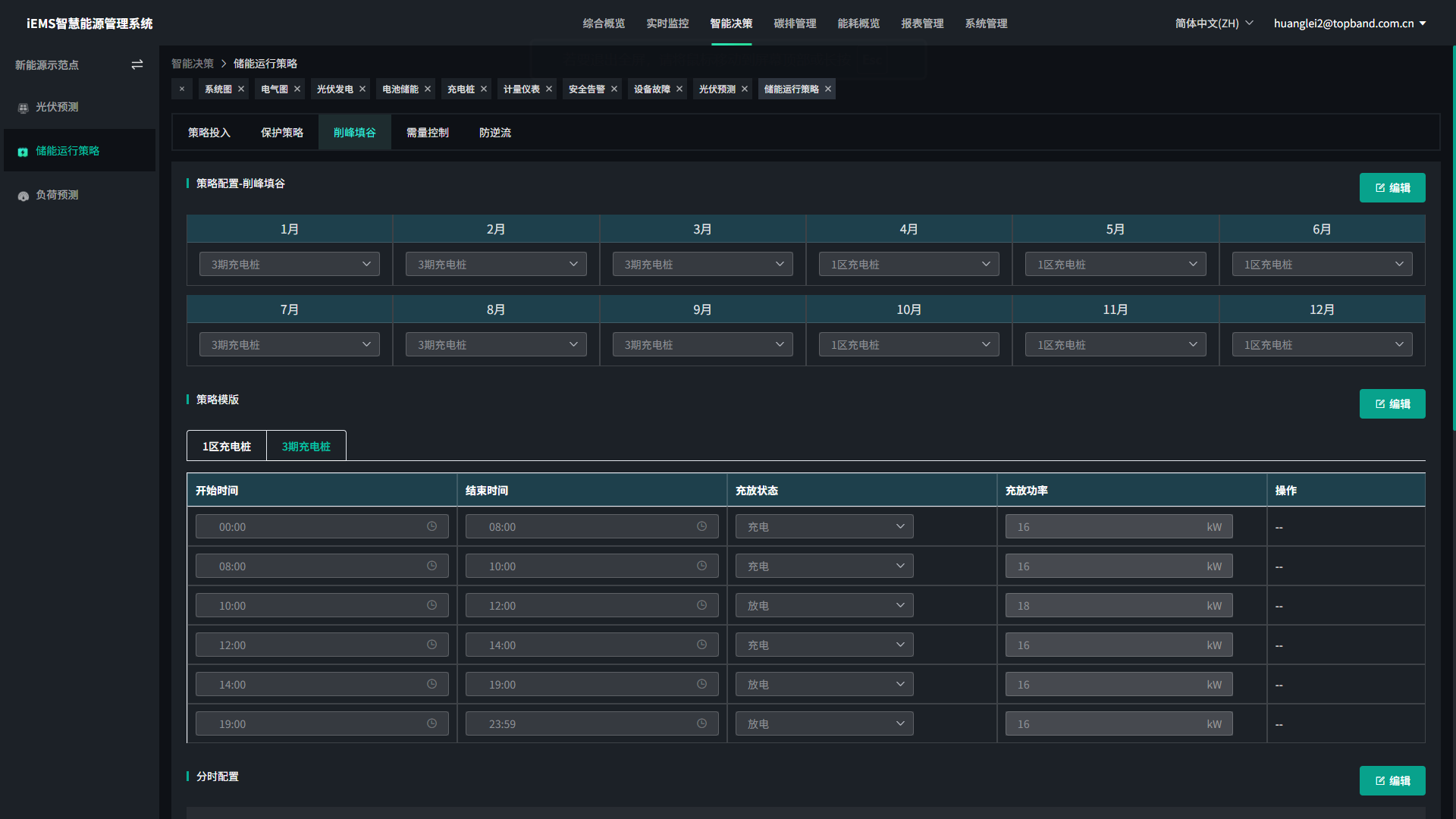Dismiss the 电气图 tag
The width and height of the screenshot is (1456, 819).
pos(297,89)
